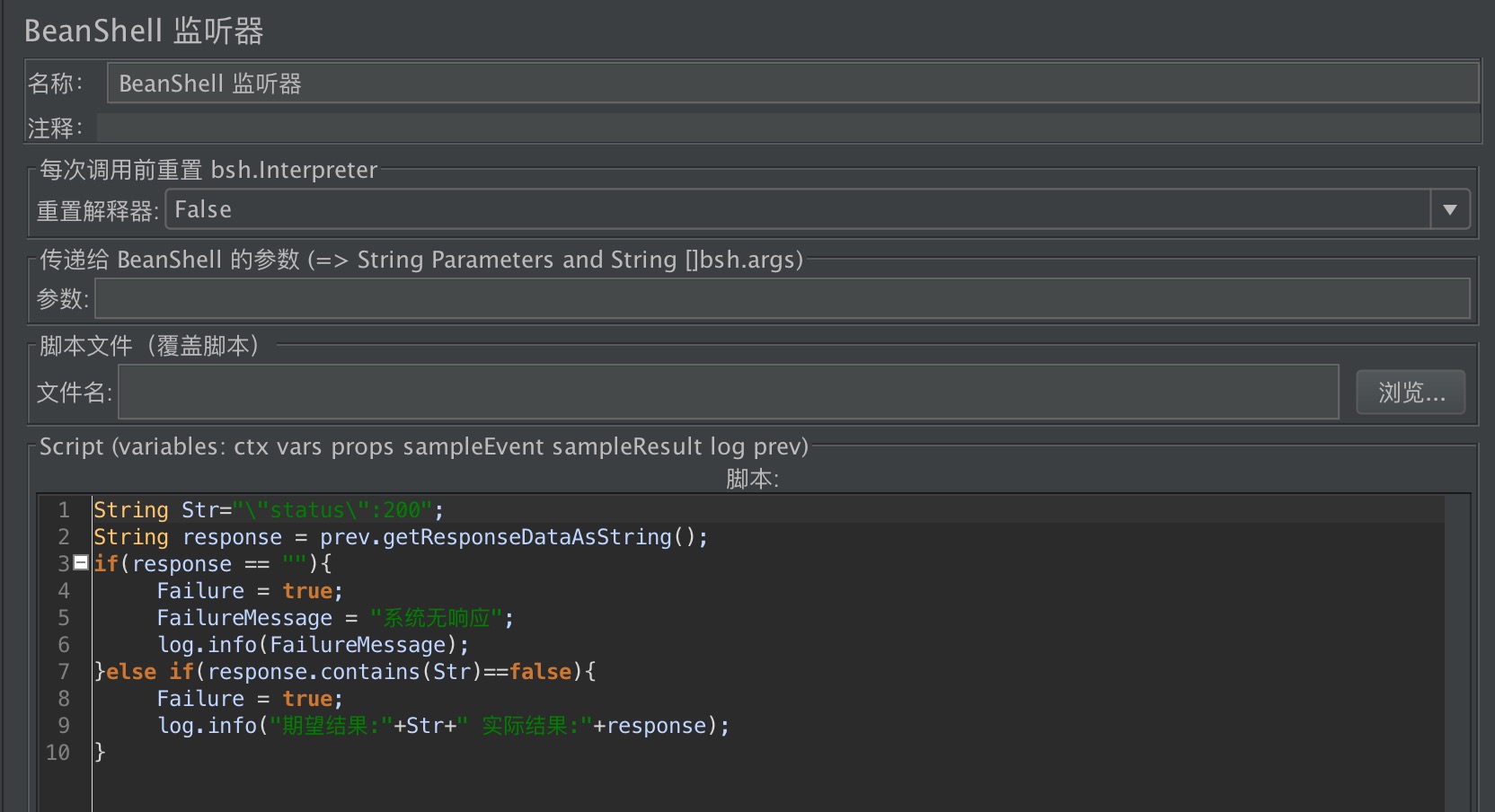Click closing brace on line 10

point(100,753)
